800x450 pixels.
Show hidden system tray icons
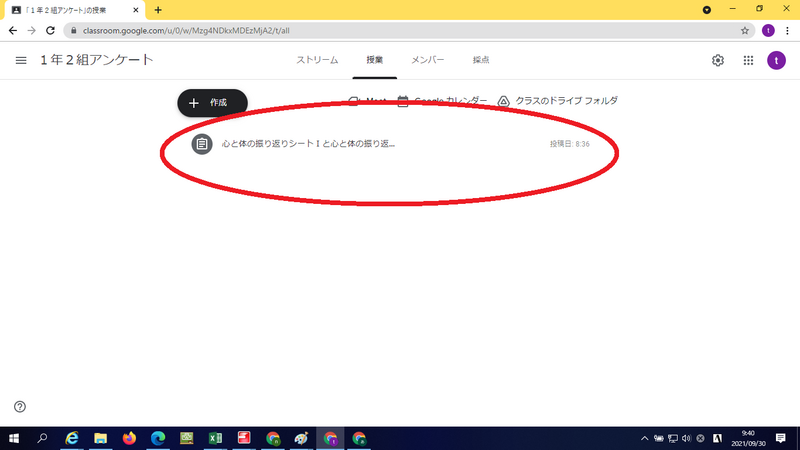pos(645,438)
